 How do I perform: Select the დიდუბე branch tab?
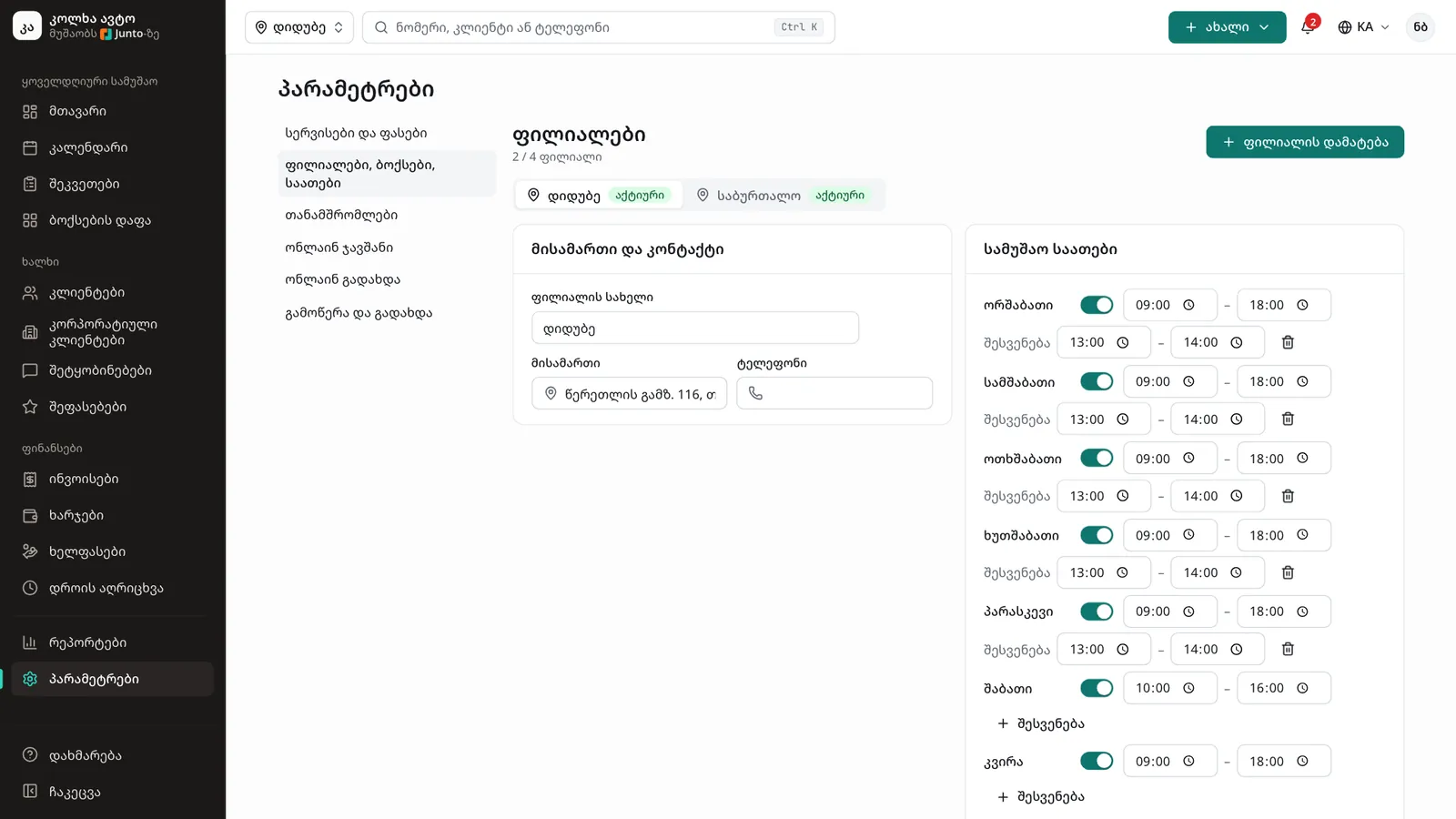click(599, 196)
